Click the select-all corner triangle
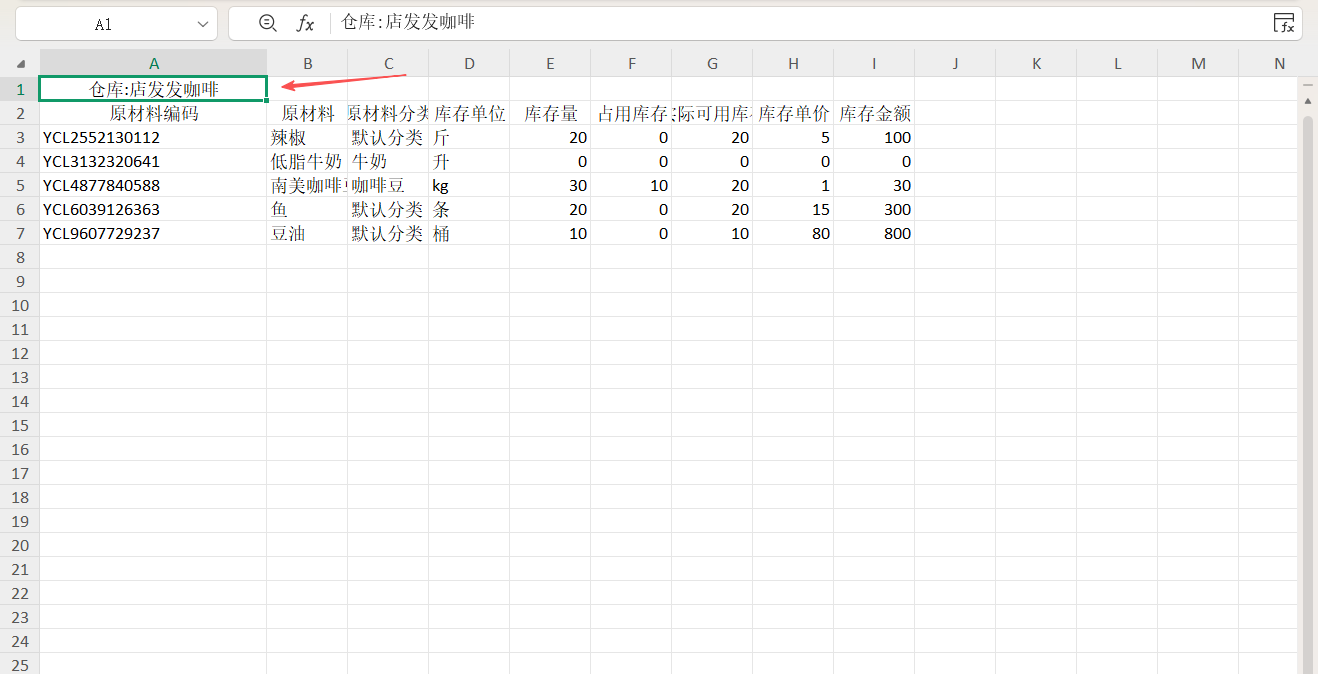Image resolution: width=1318 pixels, height=674 pixels. click(21, 64)
